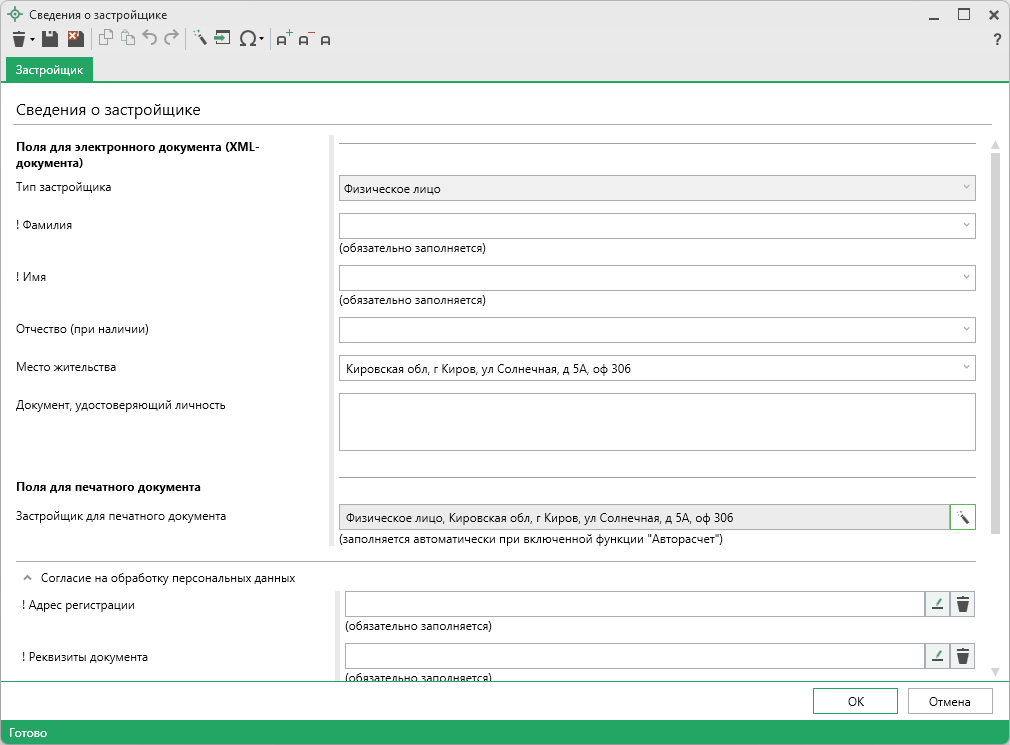Expand the Место жительства combo box
Screen dimensions: 1010x745
click(x=966, y=368)
